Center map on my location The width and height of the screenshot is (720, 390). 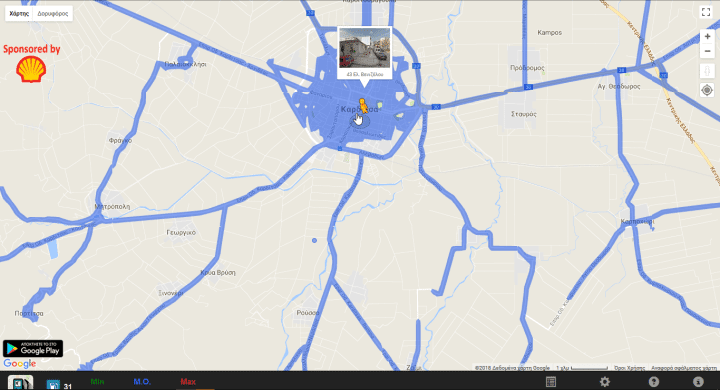707,90
